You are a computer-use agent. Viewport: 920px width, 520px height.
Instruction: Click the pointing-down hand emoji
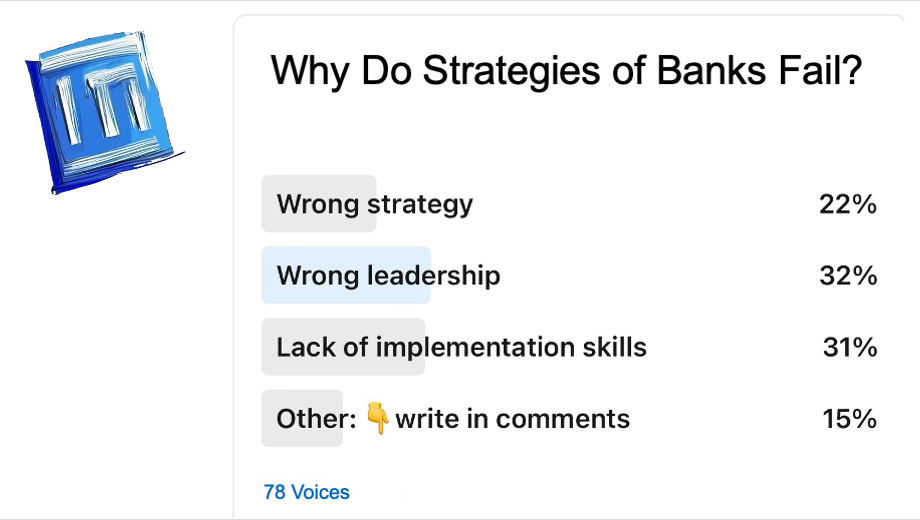pos(377,418)
